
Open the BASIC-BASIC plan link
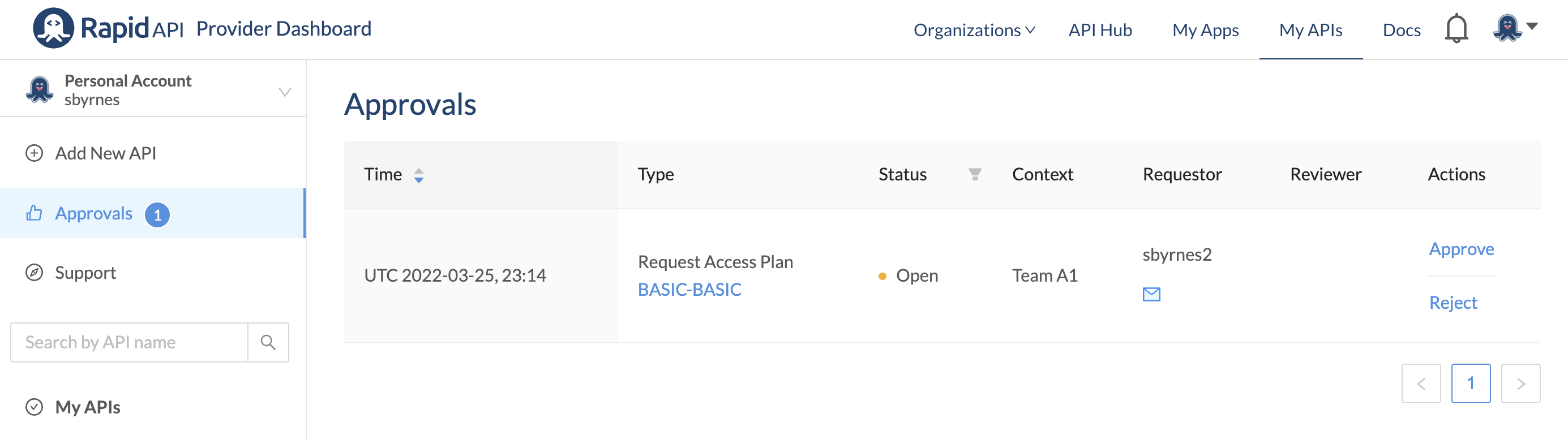(x=689, y=290)
